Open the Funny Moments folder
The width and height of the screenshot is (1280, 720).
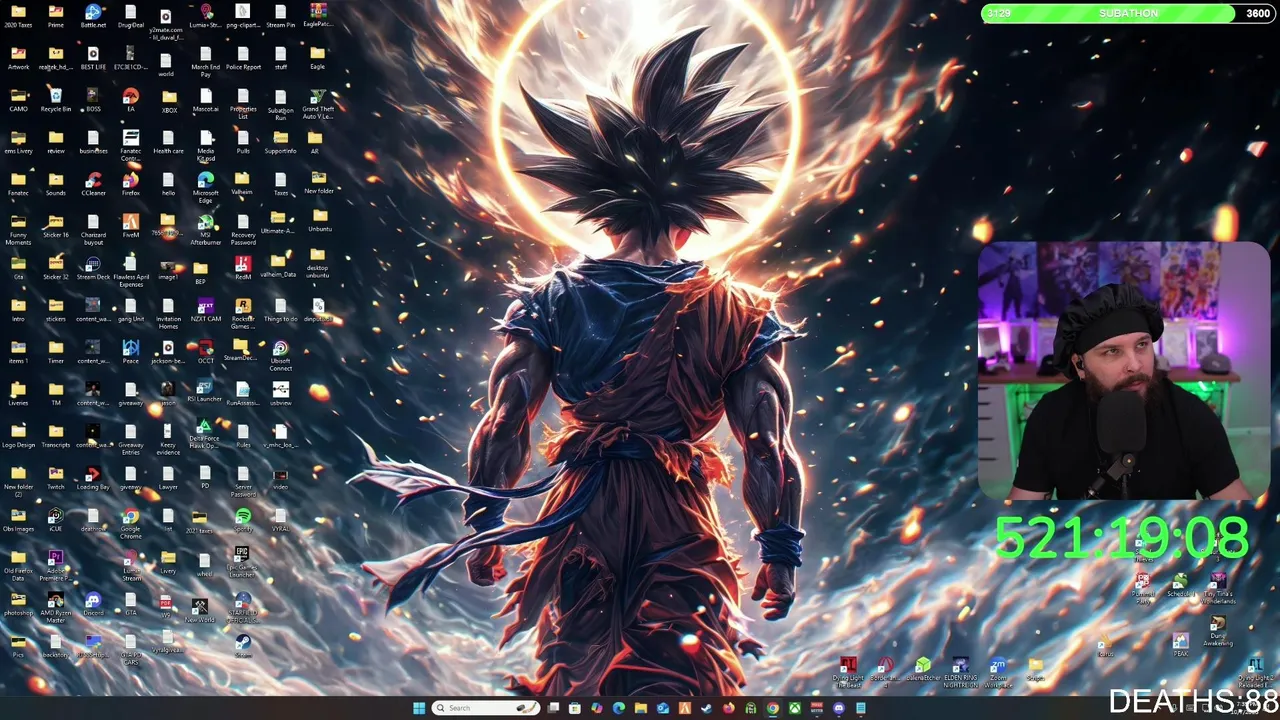pos(18,229)
